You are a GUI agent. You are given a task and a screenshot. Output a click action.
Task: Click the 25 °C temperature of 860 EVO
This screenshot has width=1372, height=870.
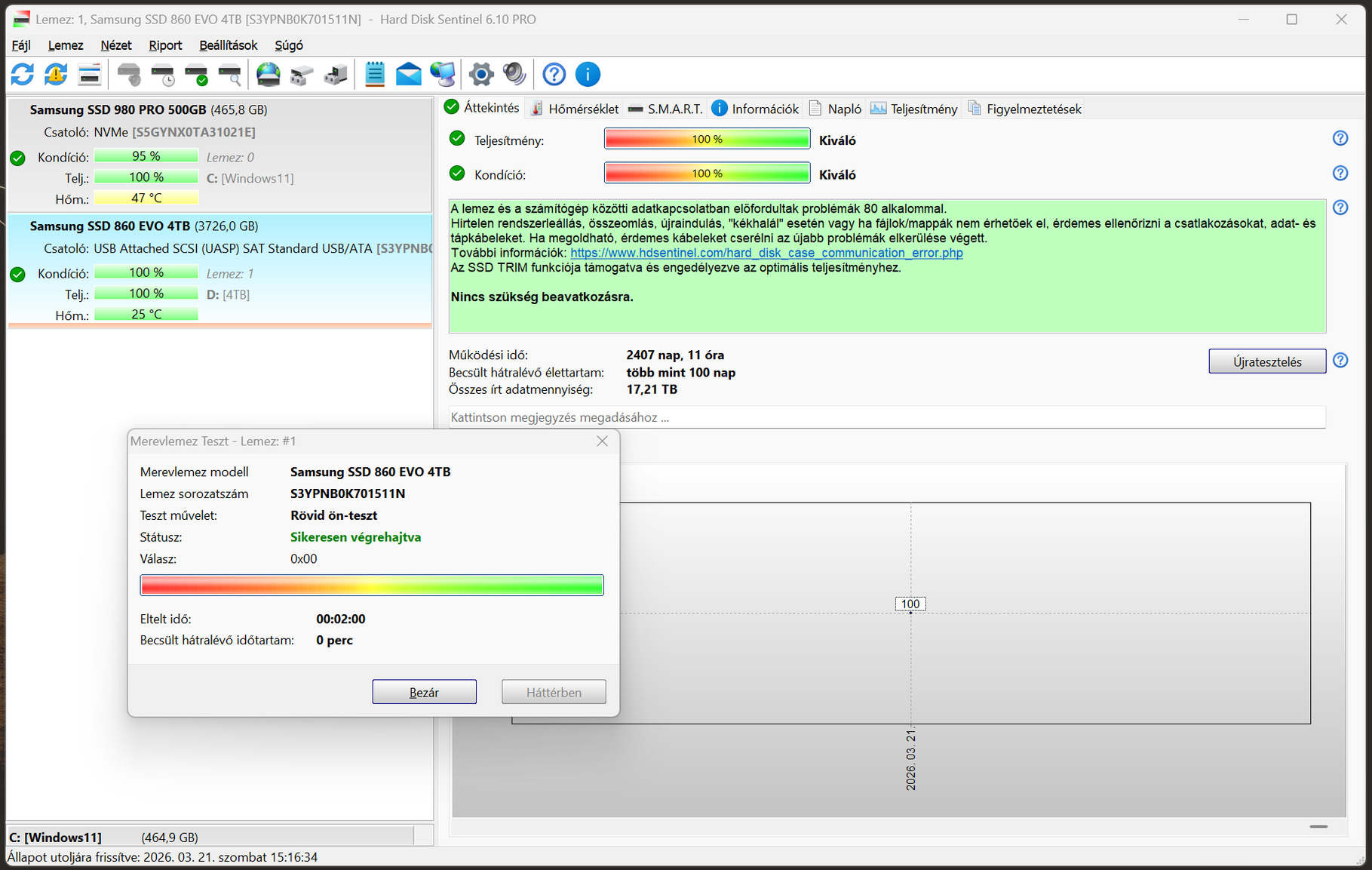click(146, 315)
